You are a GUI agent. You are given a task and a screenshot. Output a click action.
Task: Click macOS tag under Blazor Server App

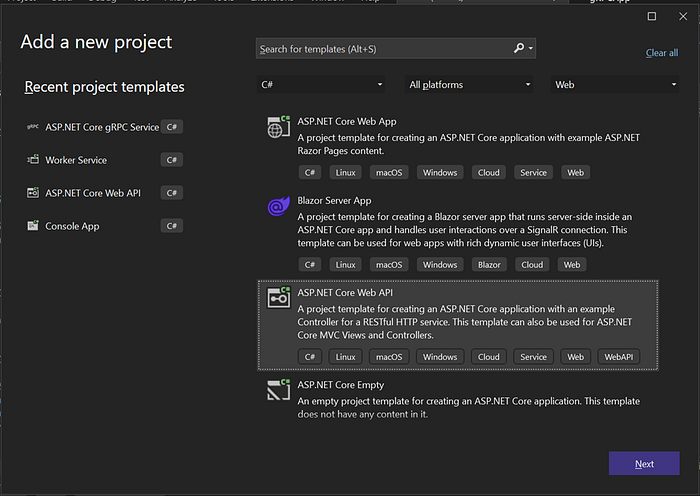pyautogui.click(x=389, y=265)
